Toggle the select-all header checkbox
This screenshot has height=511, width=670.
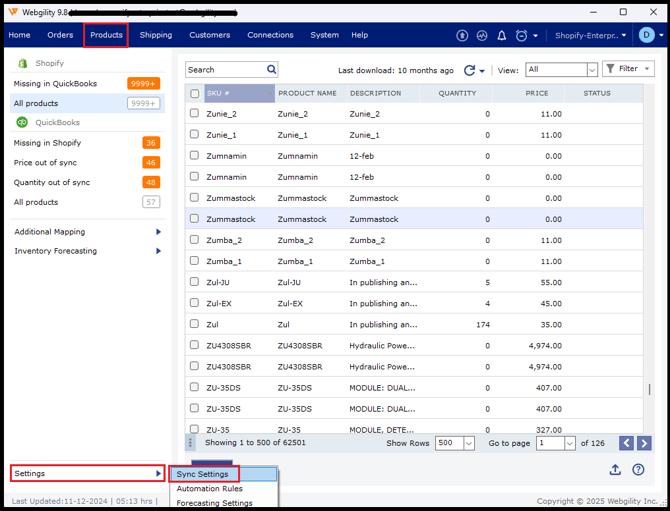[194, 93]
